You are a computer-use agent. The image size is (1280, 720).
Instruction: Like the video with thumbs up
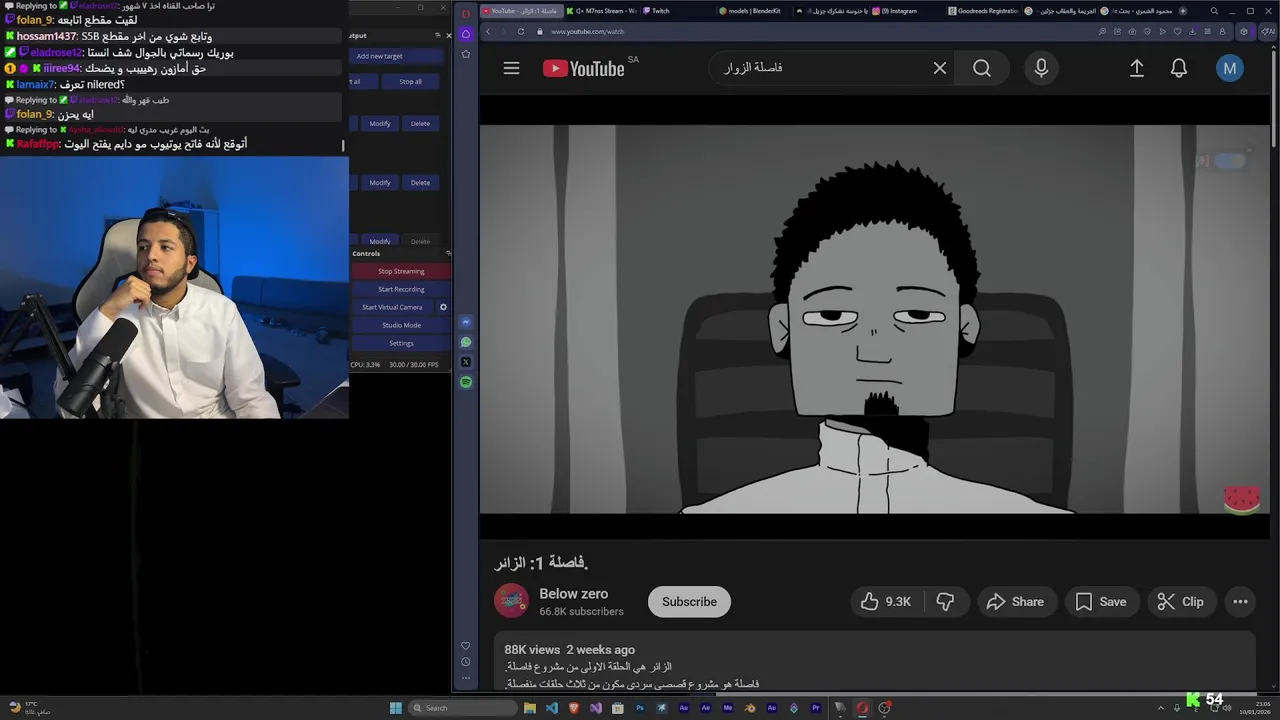(x=885, y=601)
